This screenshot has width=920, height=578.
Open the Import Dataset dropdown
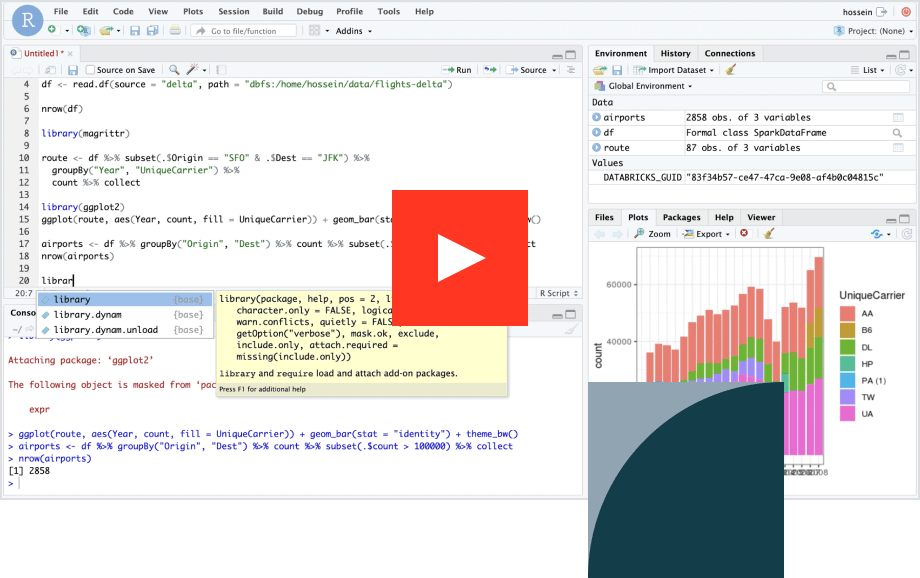tap(680, 70)
